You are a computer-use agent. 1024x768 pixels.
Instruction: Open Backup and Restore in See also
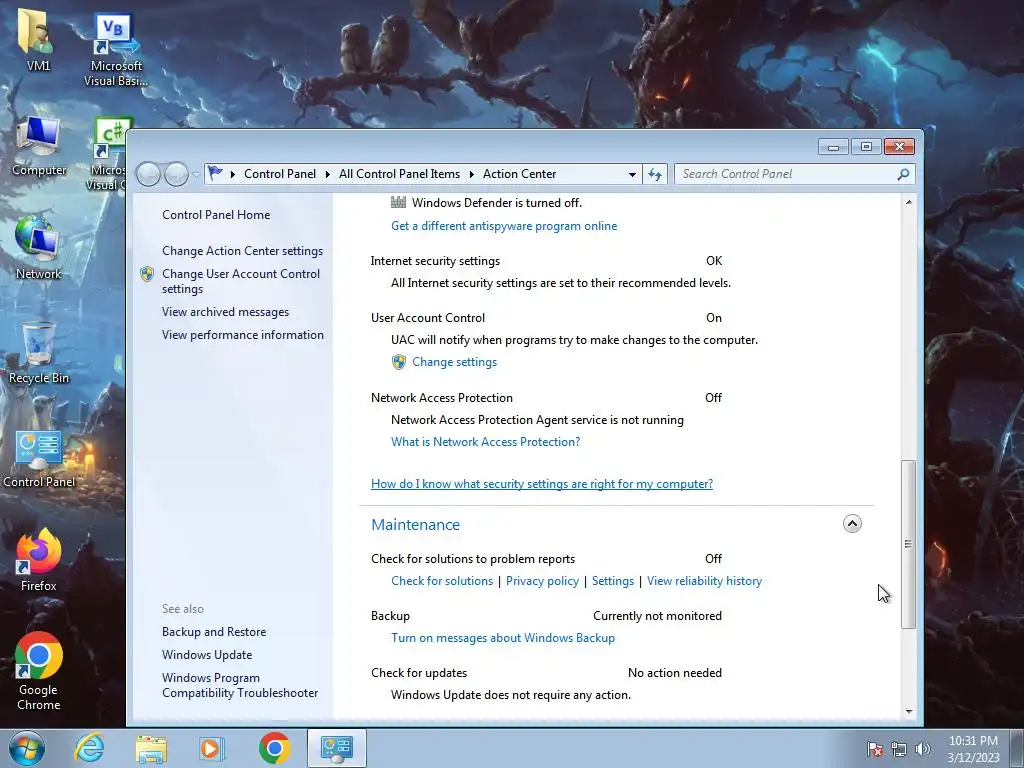click(214, 632)
